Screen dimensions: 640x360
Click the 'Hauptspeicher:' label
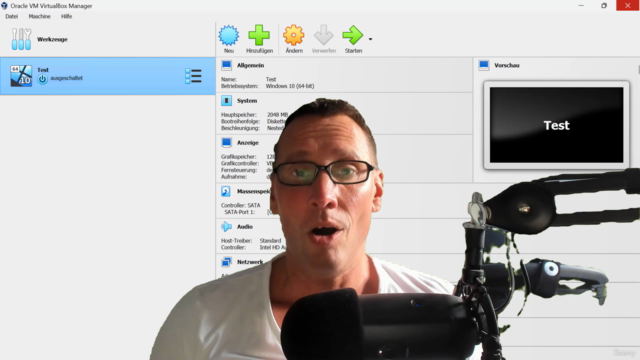click(239, 115)
